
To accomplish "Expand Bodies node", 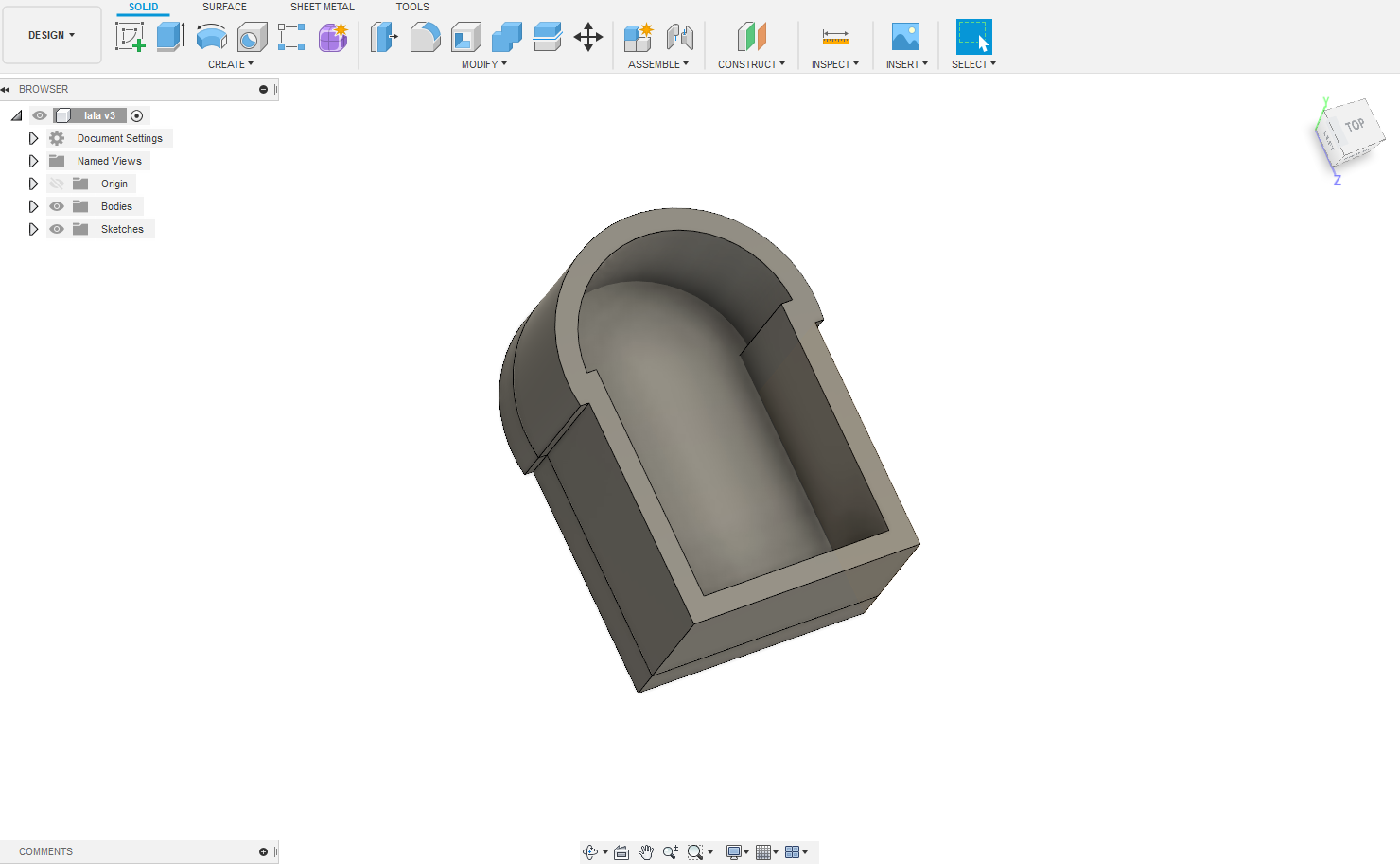I will click(33, 206).
